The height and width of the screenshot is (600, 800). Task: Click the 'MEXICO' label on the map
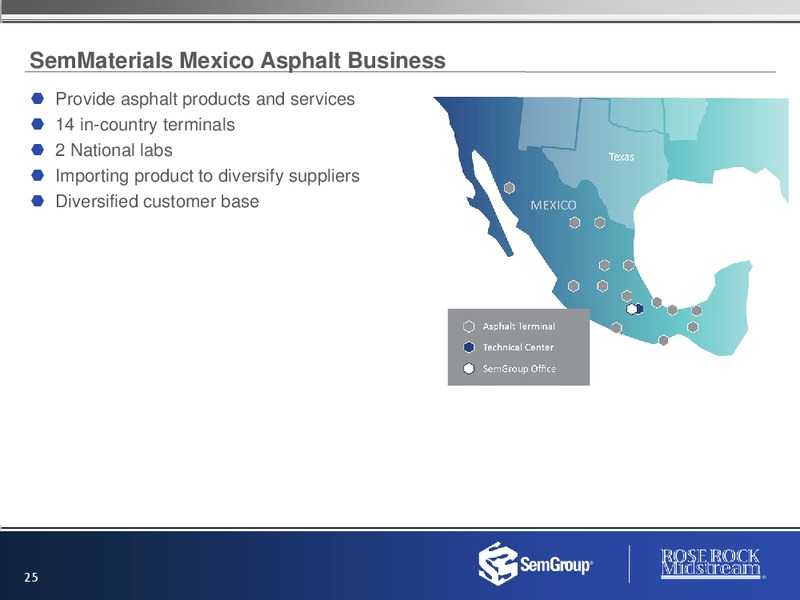click(554, 205)
